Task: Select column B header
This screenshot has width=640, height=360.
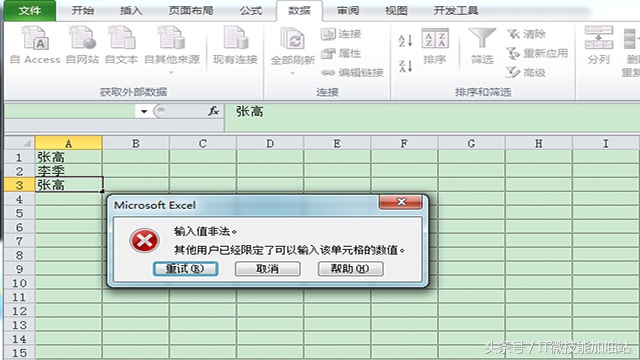Action: coord(136,143)
